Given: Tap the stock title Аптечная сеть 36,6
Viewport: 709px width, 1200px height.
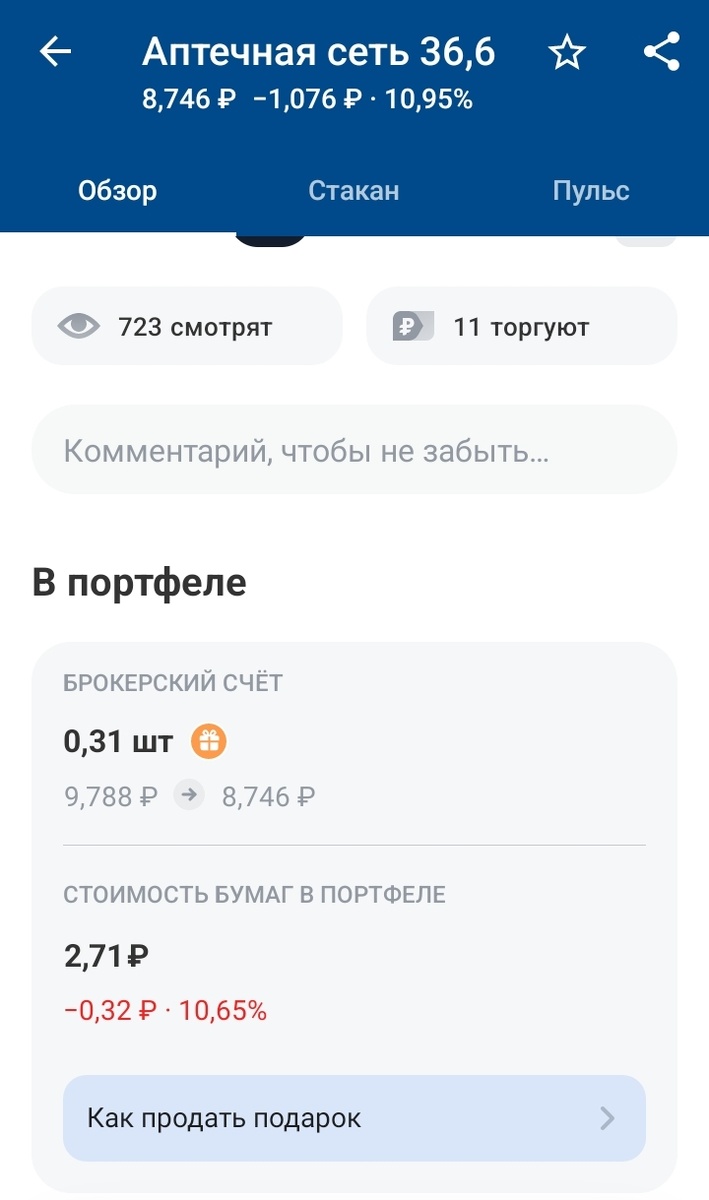Looking at the screenshot, I should (320, 52).
